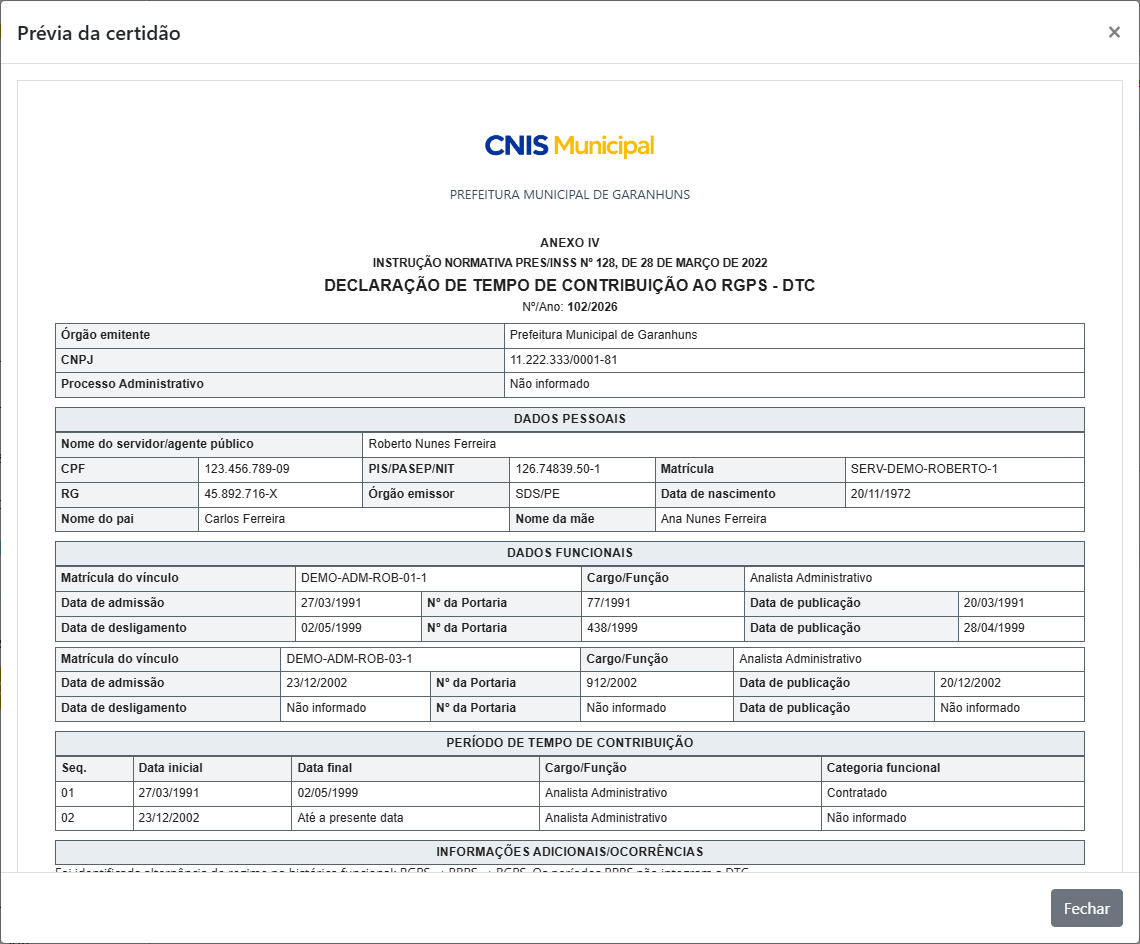
Task: Select the 'Prévia da certidão' dialog title
Action: [x=99, y=33]
